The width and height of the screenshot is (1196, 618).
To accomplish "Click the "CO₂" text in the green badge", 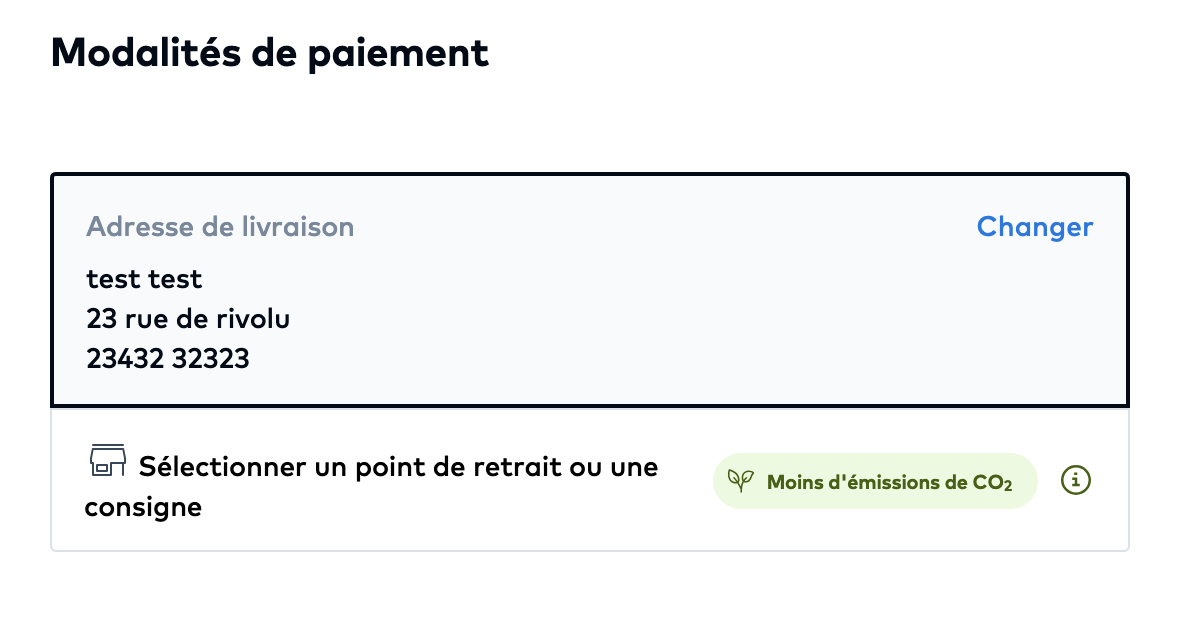I will tap(992, 483).
